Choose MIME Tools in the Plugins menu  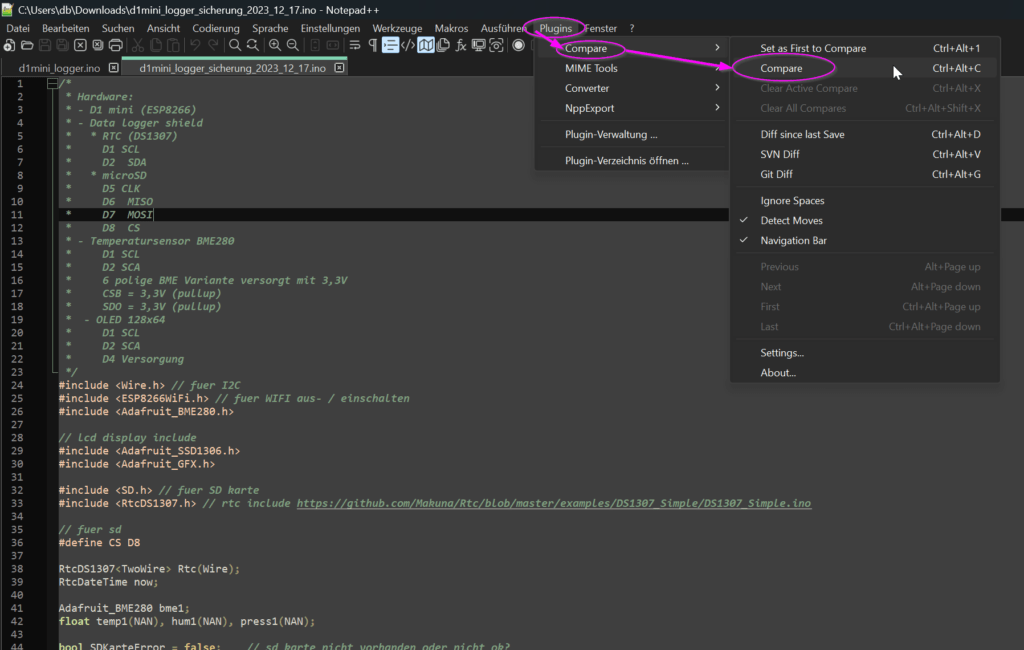(x=632, y=68)
